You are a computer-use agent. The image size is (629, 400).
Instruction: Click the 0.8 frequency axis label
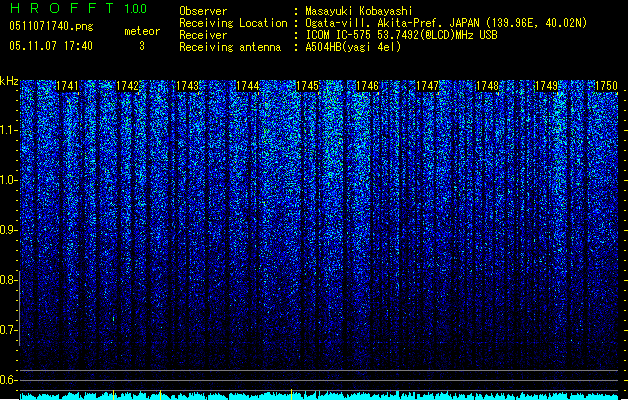pos(9,280)
